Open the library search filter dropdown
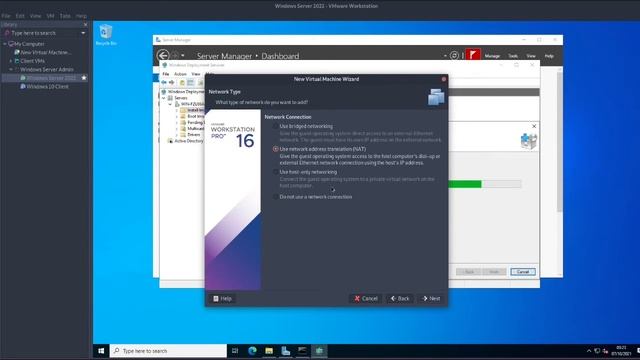The width and height of the screenshot is (640, 360). pyautogui.click(x=83, y=33)
